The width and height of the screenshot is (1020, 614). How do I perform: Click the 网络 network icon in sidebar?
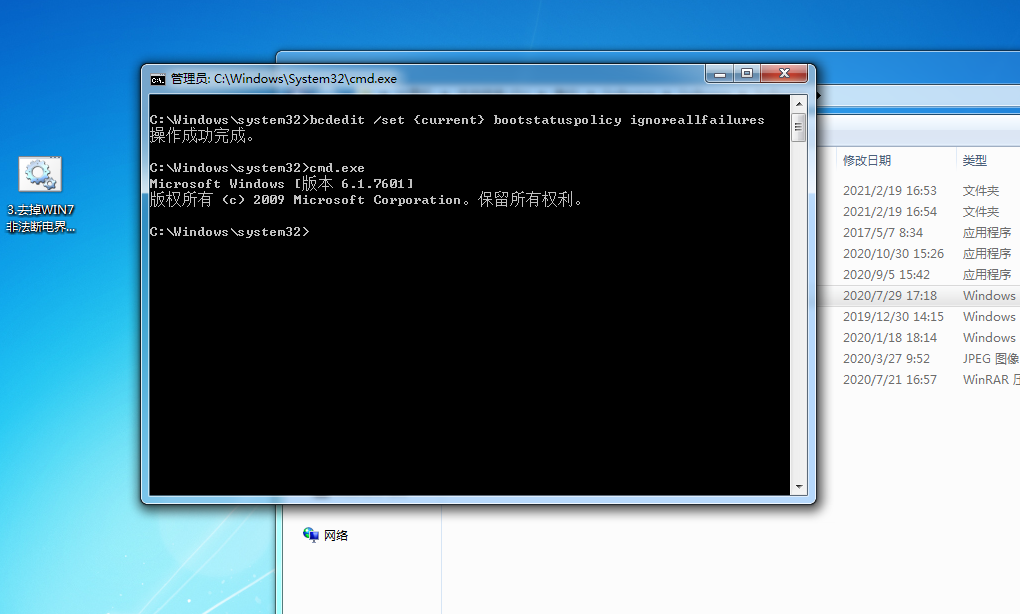[310, 535]
